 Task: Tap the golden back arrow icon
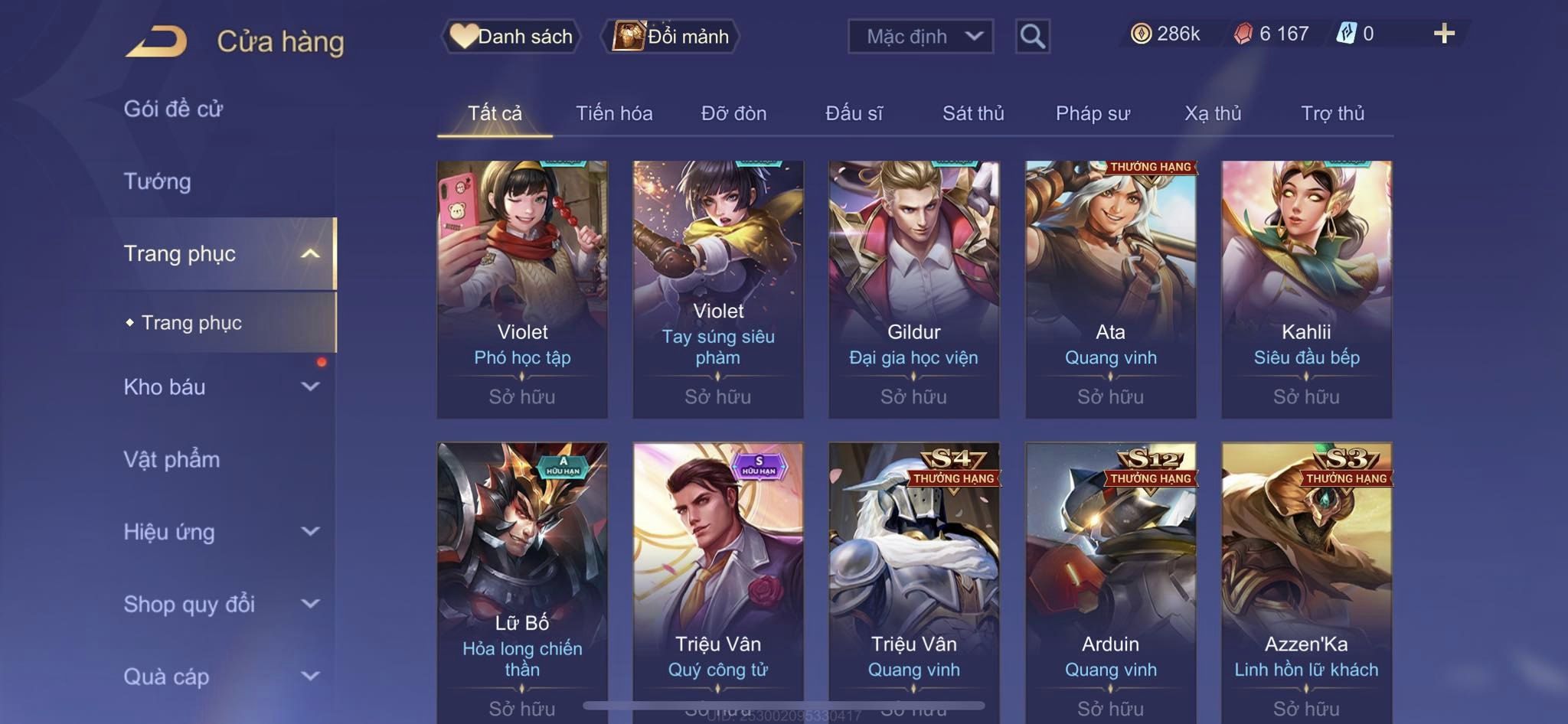click(x=156, y=41)
